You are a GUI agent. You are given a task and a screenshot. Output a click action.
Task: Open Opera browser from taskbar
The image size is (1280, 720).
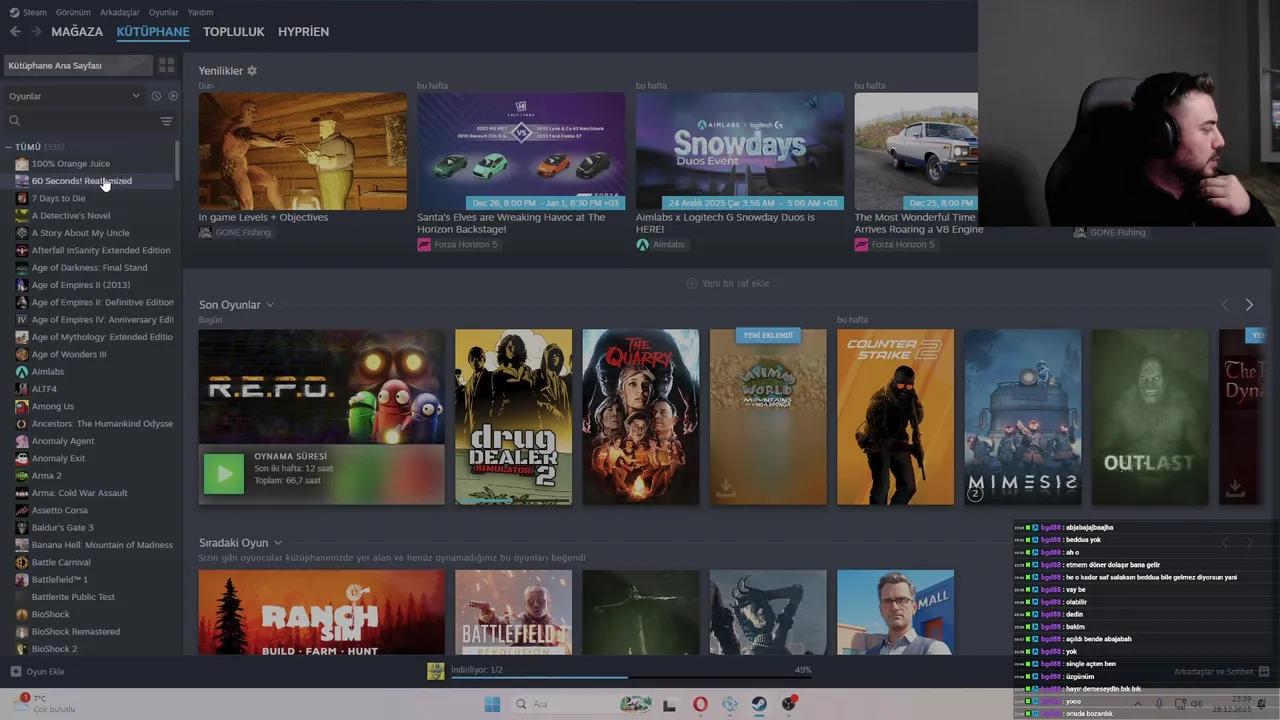(700, 704)
